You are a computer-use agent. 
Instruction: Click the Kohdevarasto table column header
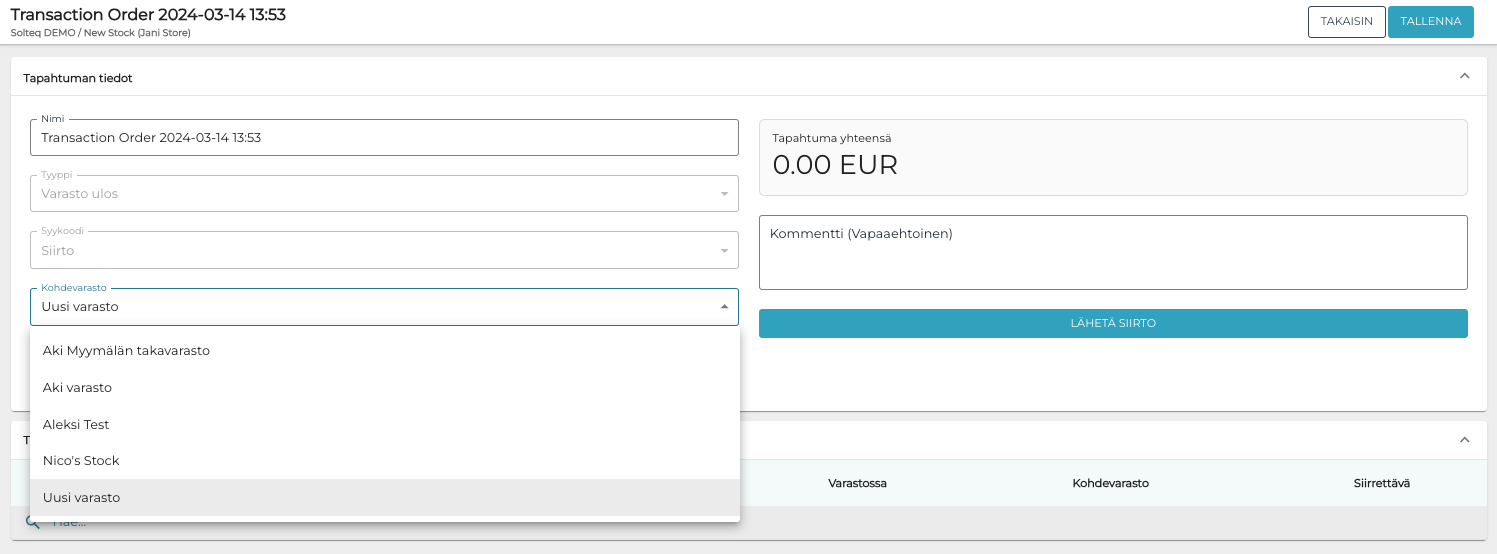1110,484
